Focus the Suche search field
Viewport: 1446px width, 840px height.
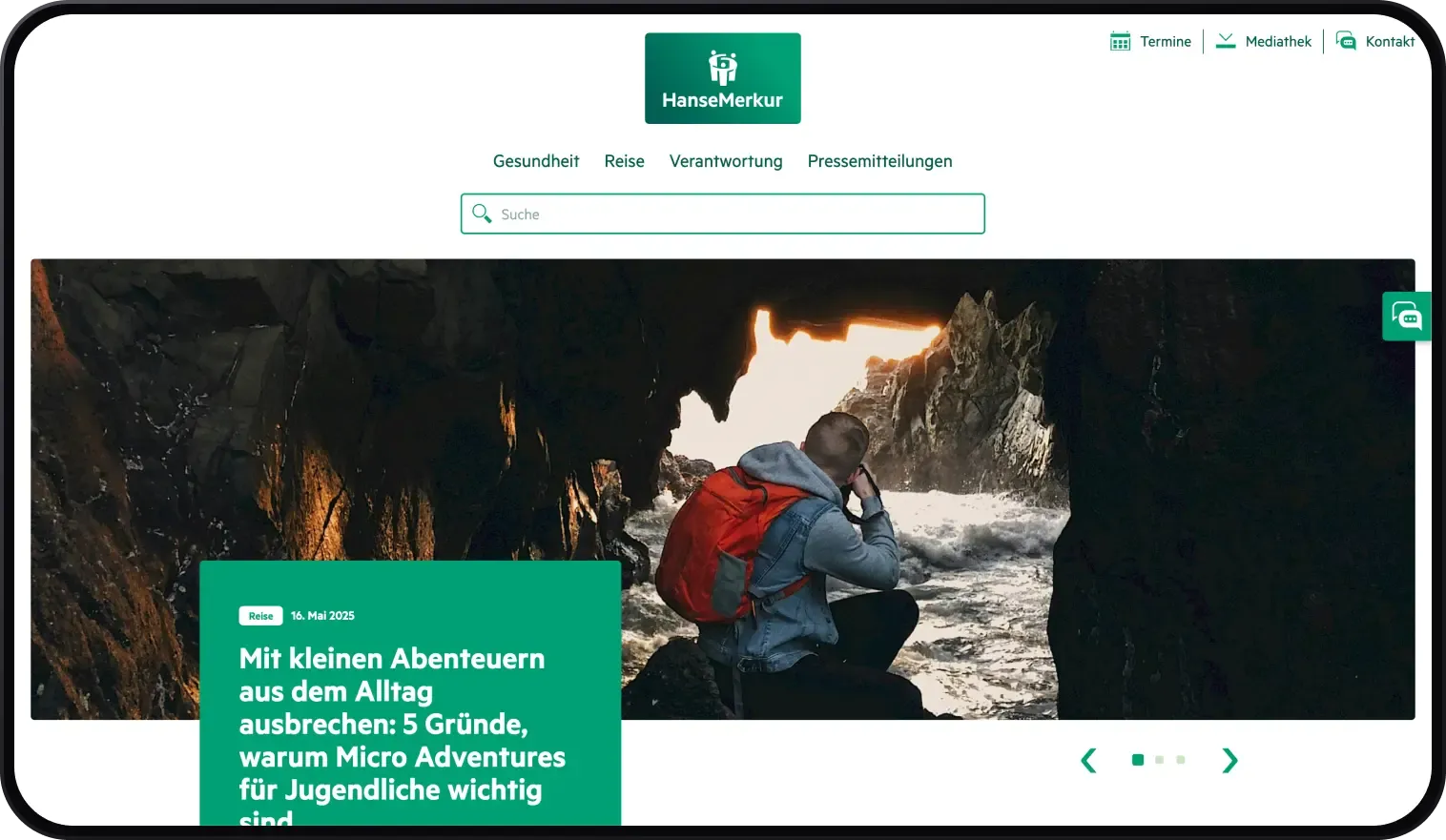coord(723,214)
